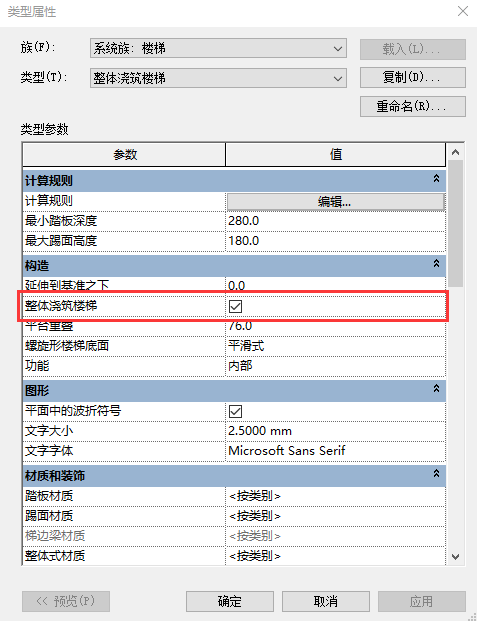The width and height of the screenshot is (477, 621).
Task: Click the scrollbar down arrow
Action: 455,557
